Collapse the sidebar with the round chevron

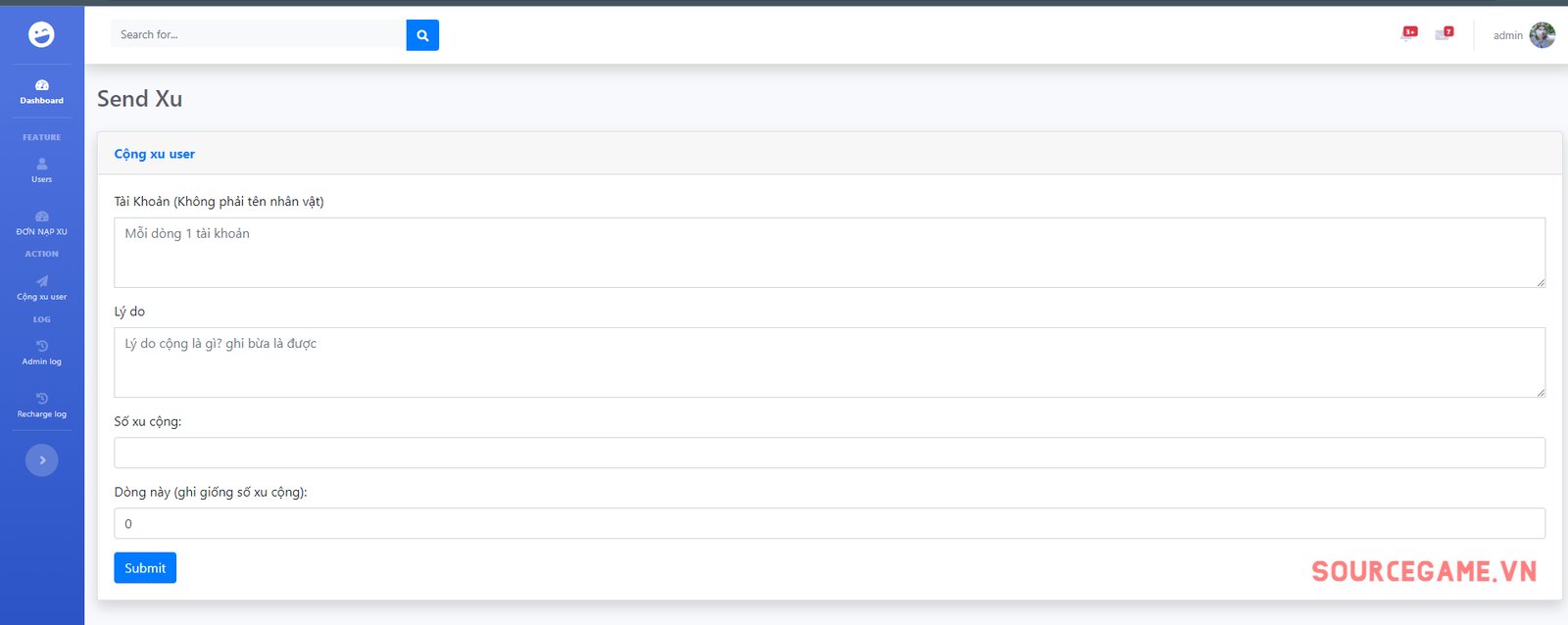[x=42, y=459]
